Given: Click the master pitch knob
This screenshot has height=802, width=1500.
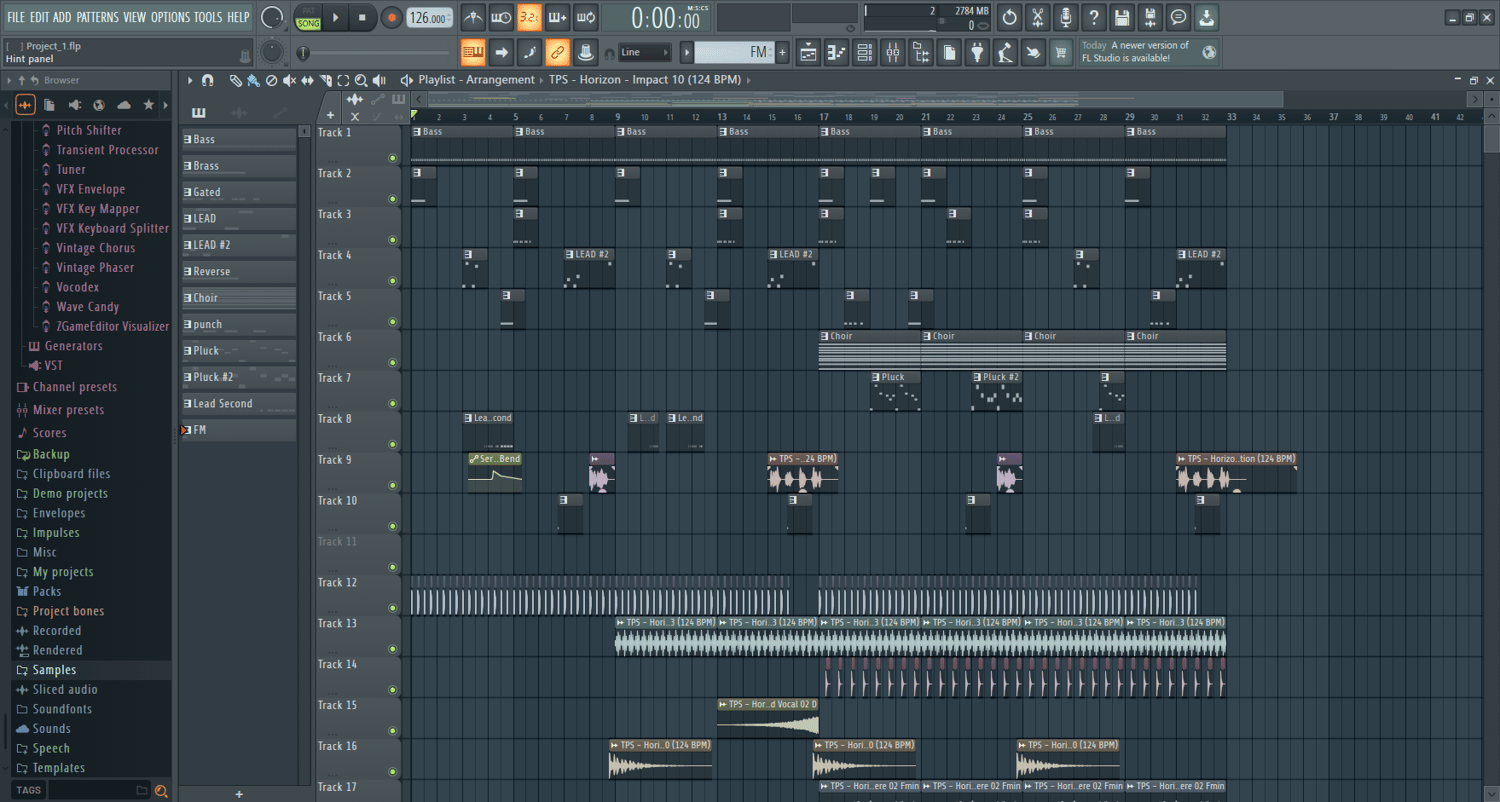Looking at the screenshot, I should (271, 52).
